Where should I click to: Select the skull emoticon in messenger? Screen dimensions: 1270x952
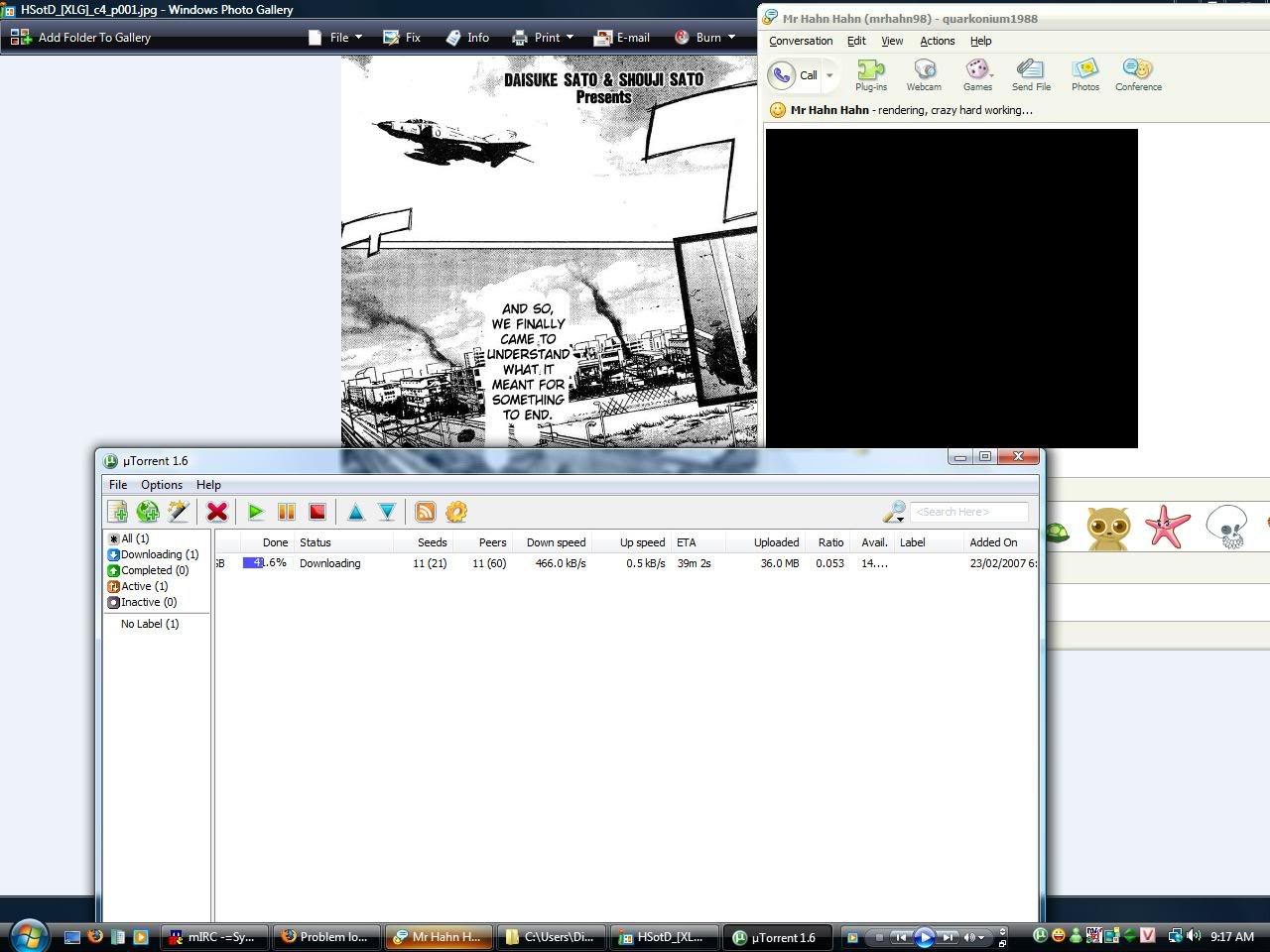pos(1226,527)
